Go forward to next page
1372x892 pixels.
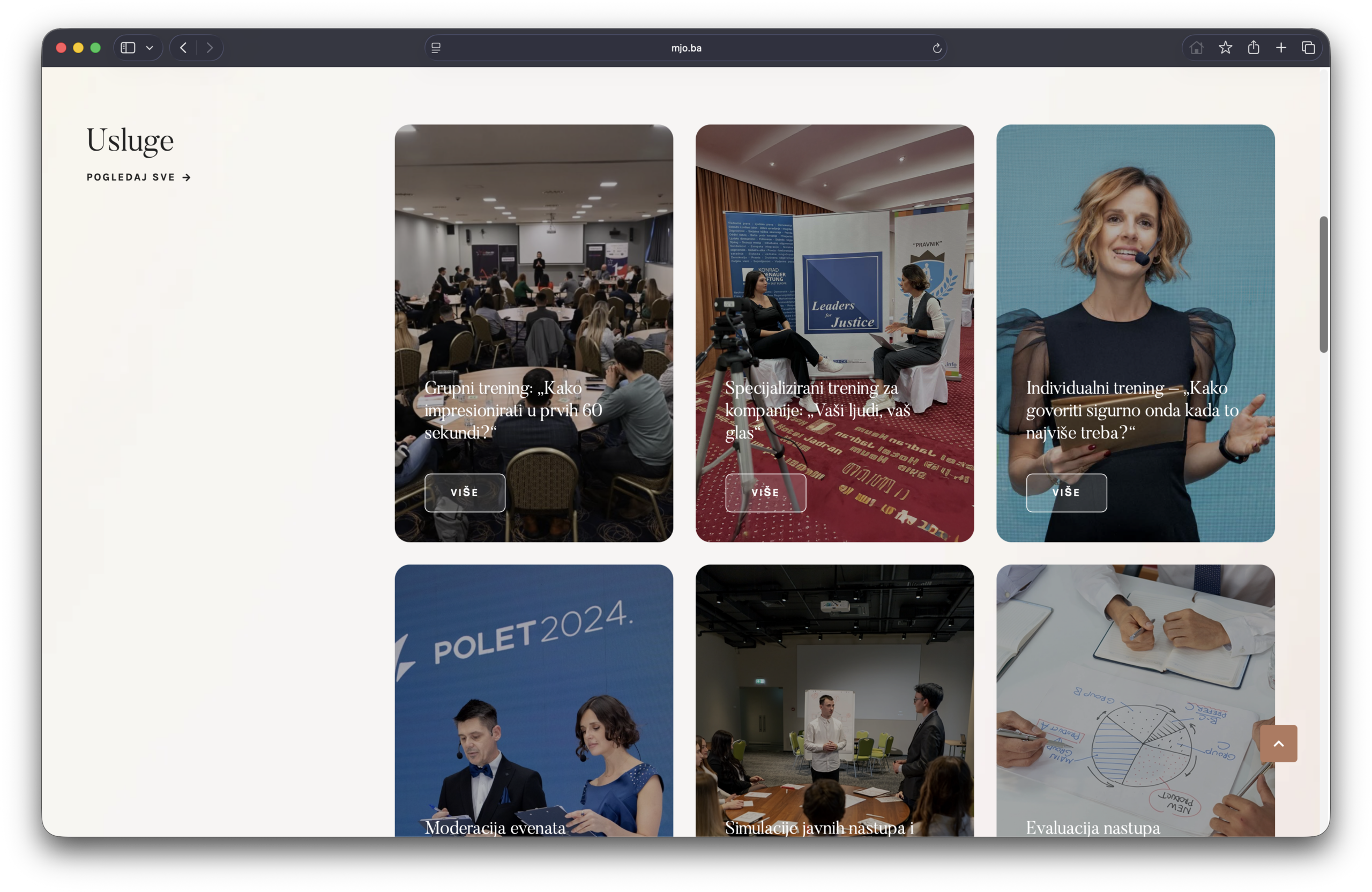tap(210, 48)
